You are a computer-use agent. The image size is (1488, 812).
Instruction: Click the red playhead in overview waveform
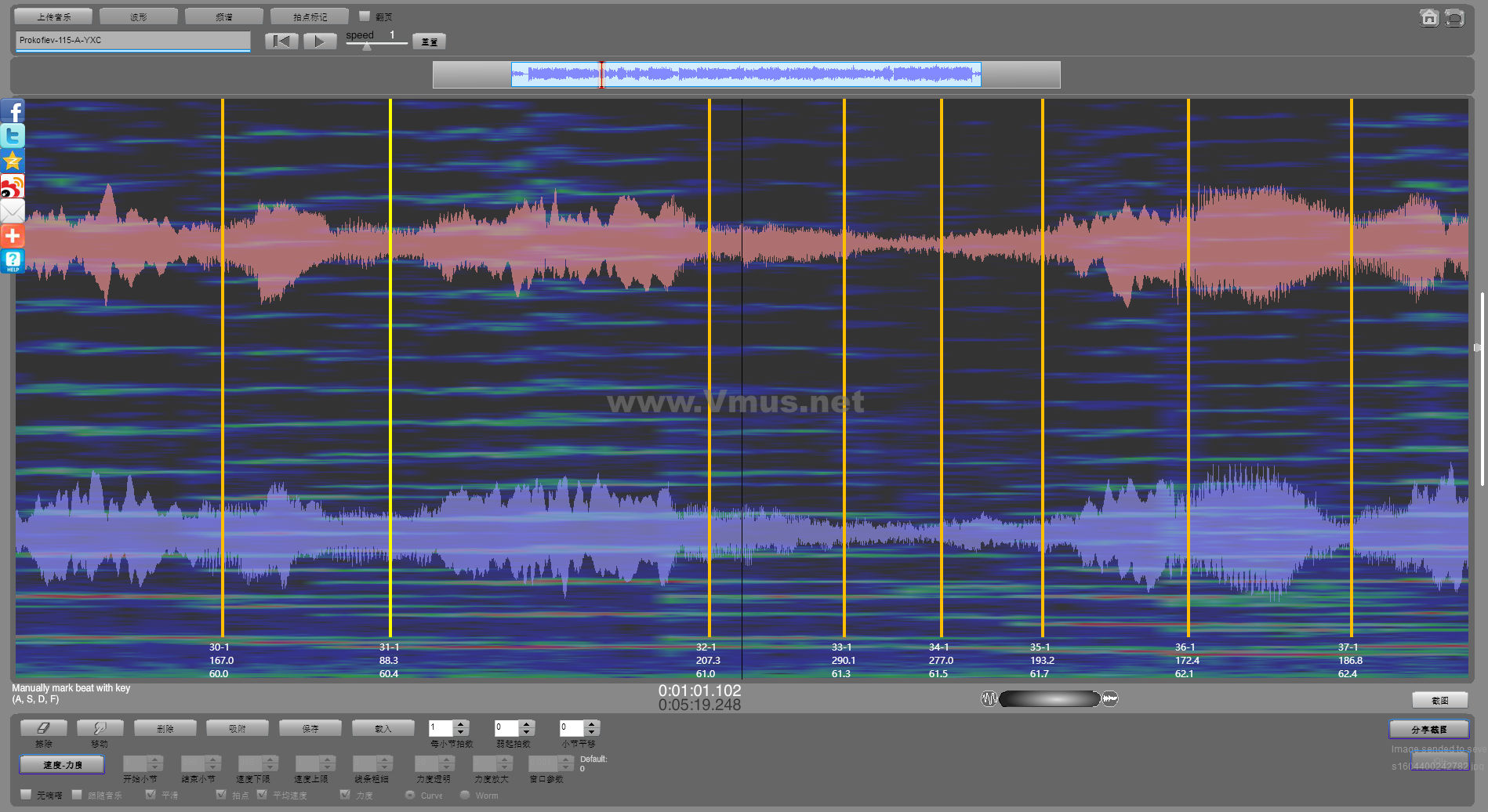(x=602, y=74)
